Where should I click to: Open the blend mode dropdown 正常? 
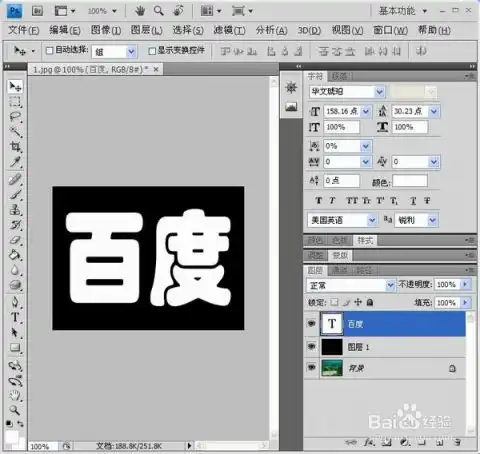pyautogui.click(x=390, y=285)
